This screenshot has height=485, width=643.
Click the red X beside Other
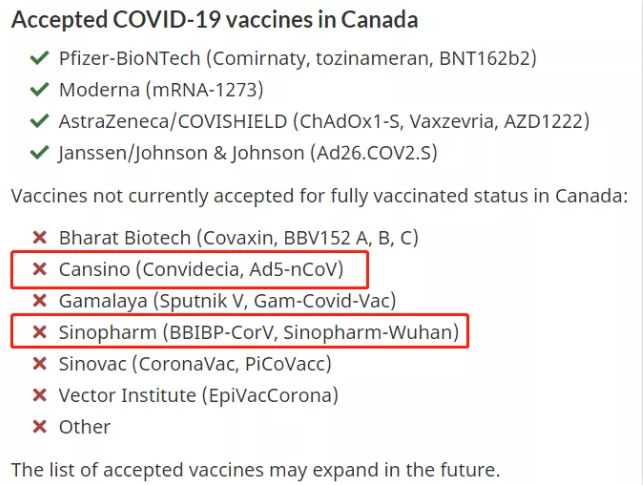(40, 427)
